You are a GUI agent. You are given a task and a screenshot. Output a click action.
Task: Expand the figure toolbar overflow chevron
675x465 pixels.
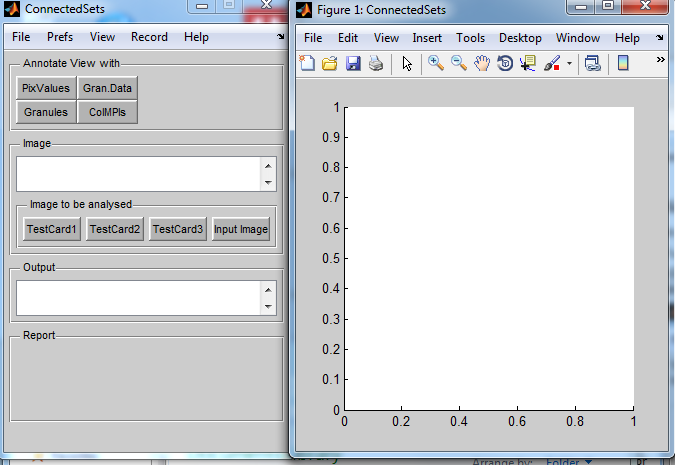click(660, 60)
